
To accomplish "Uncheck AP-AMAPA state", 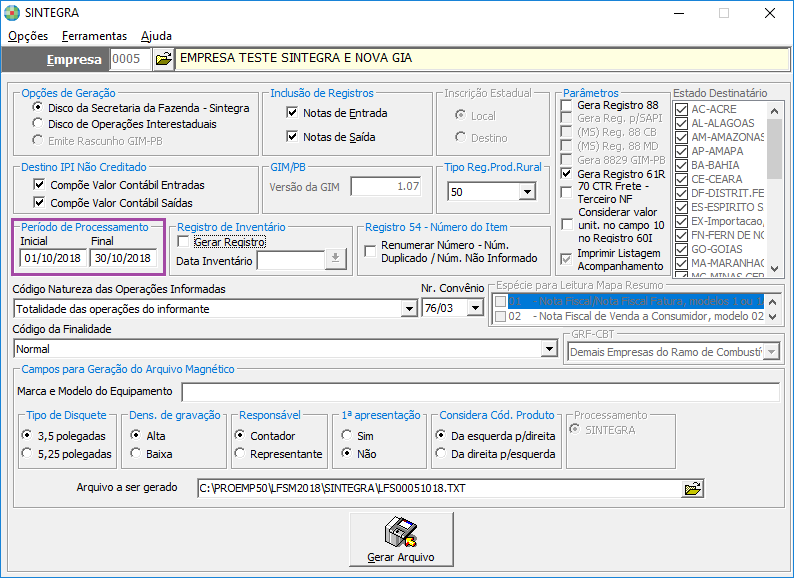I will pyautogui.click(x=682, y=151).
